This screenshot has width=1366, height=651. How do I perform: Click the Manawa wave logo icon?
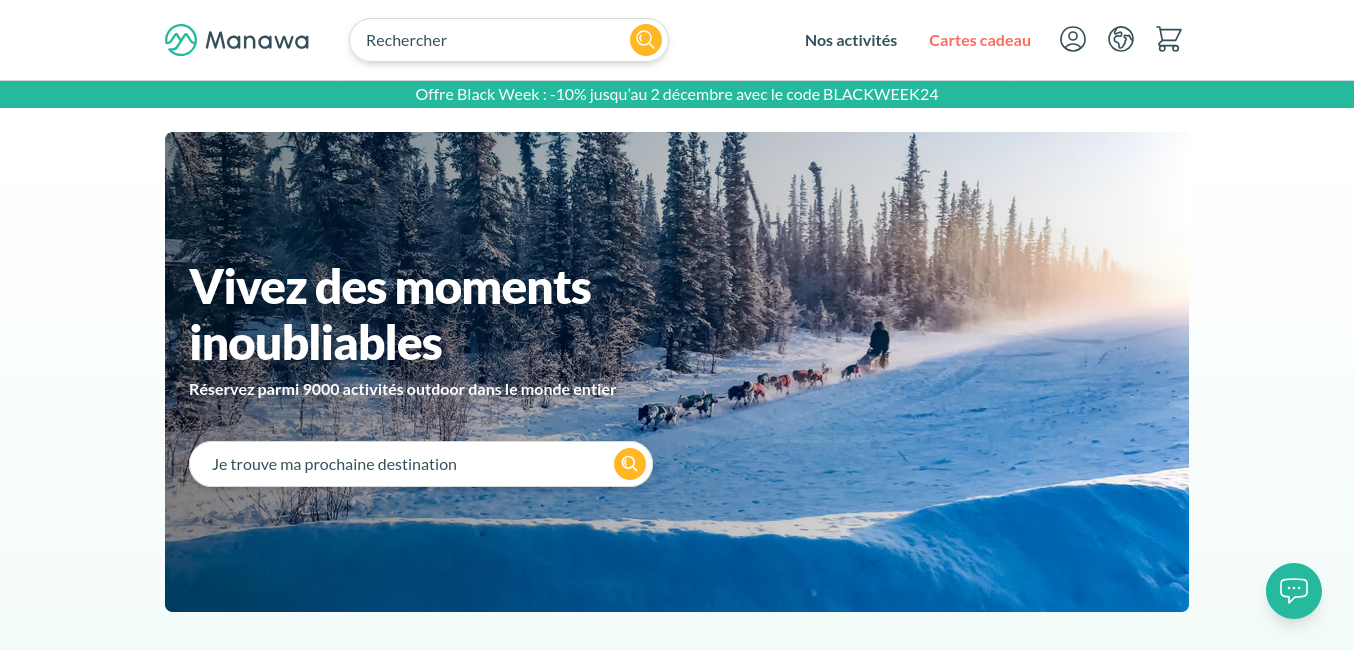pyautogui.click(x=181, y=40)
